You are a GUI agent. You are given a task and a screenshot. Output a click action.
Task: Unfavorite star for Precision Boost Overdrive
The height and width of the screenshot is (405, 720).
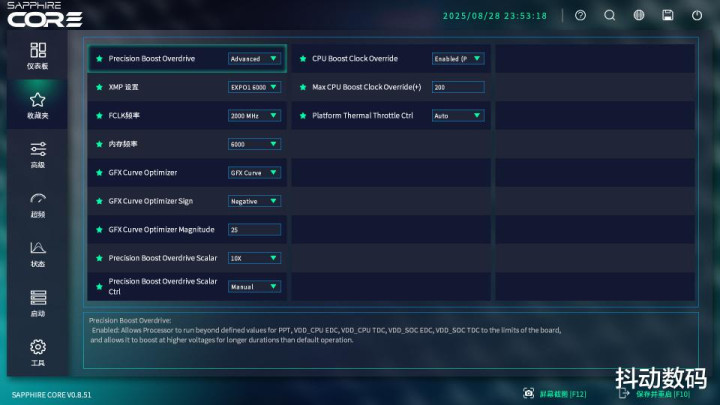click(x=99, y=59)
